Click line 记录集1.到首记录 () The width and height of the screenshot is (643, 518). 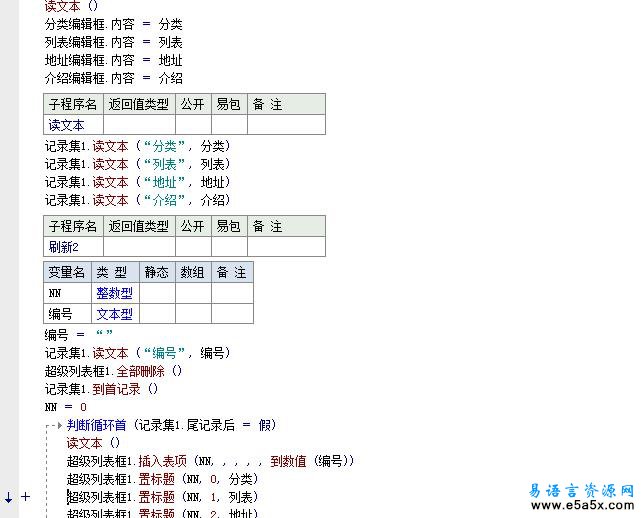101,389
